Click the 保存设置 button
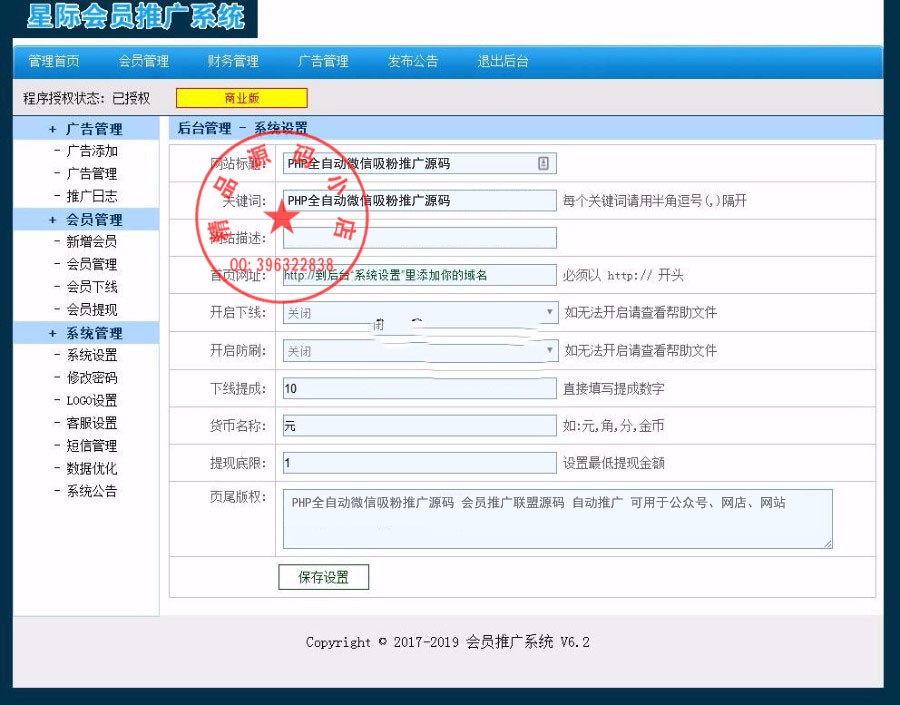Image resolution: width=900 pixels, height=705 pixels. tap(323, 577)
